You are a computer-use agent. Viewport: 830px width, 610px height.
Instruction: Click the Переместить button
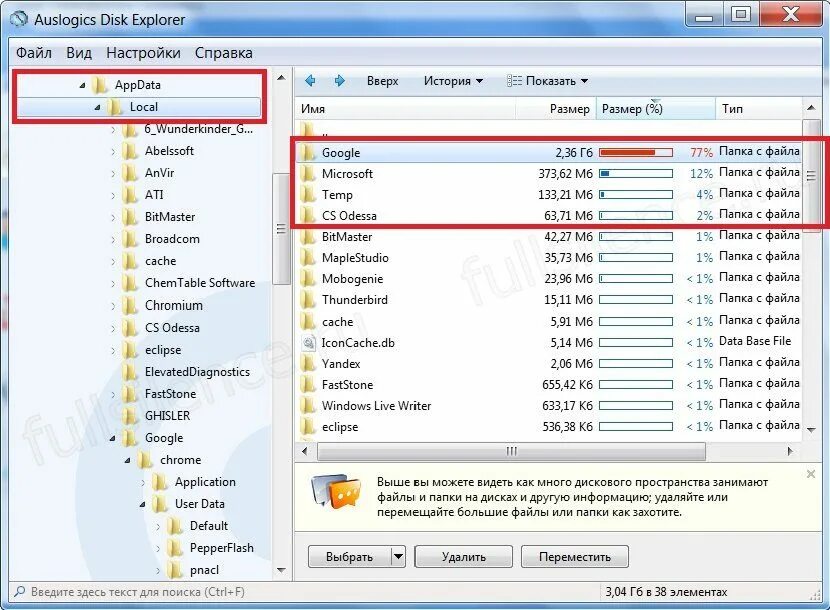point(575,557)
